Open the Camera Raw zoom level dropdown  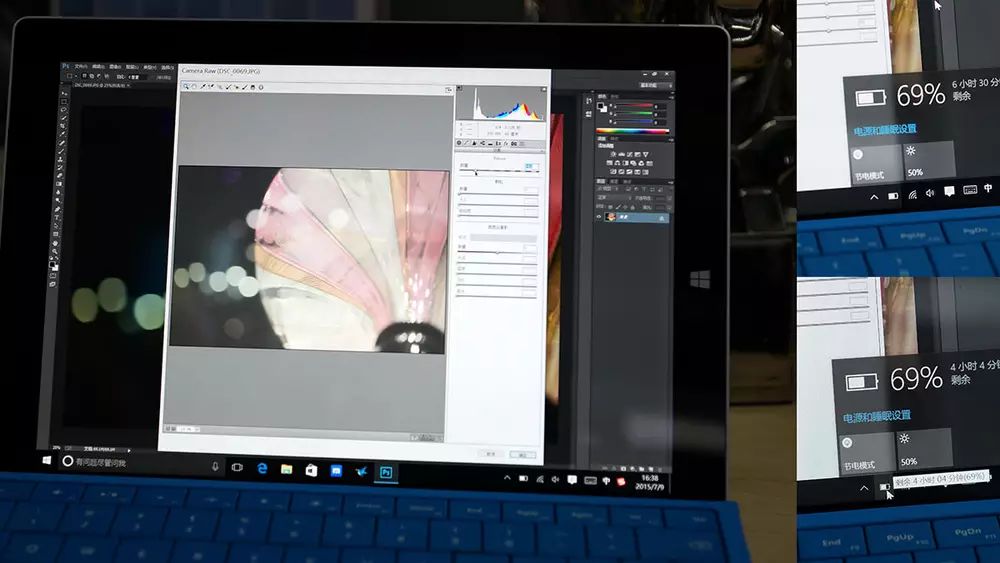coord(189,429)
